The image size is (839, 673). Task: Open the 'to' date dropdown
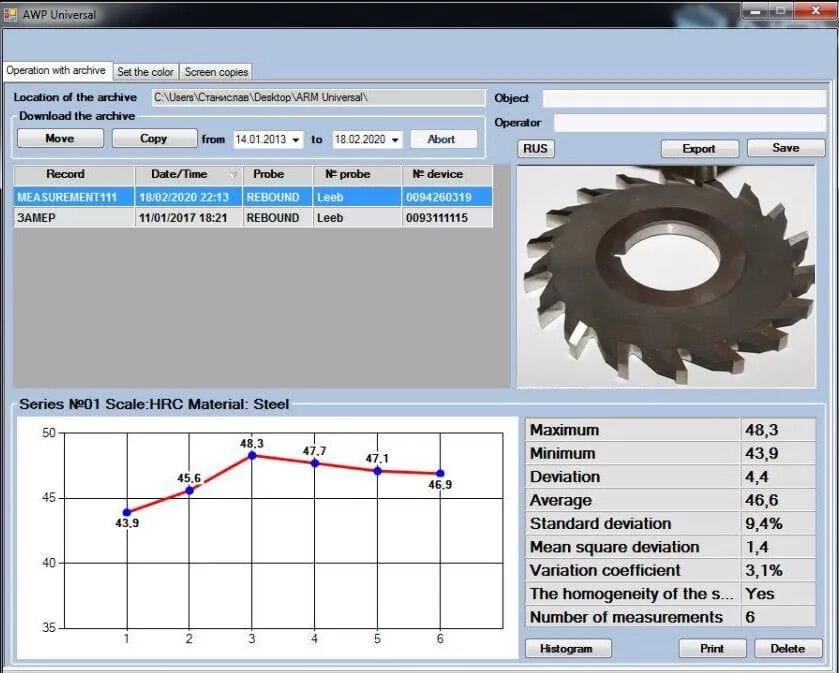pyautogui.click(x=395, y=140)
